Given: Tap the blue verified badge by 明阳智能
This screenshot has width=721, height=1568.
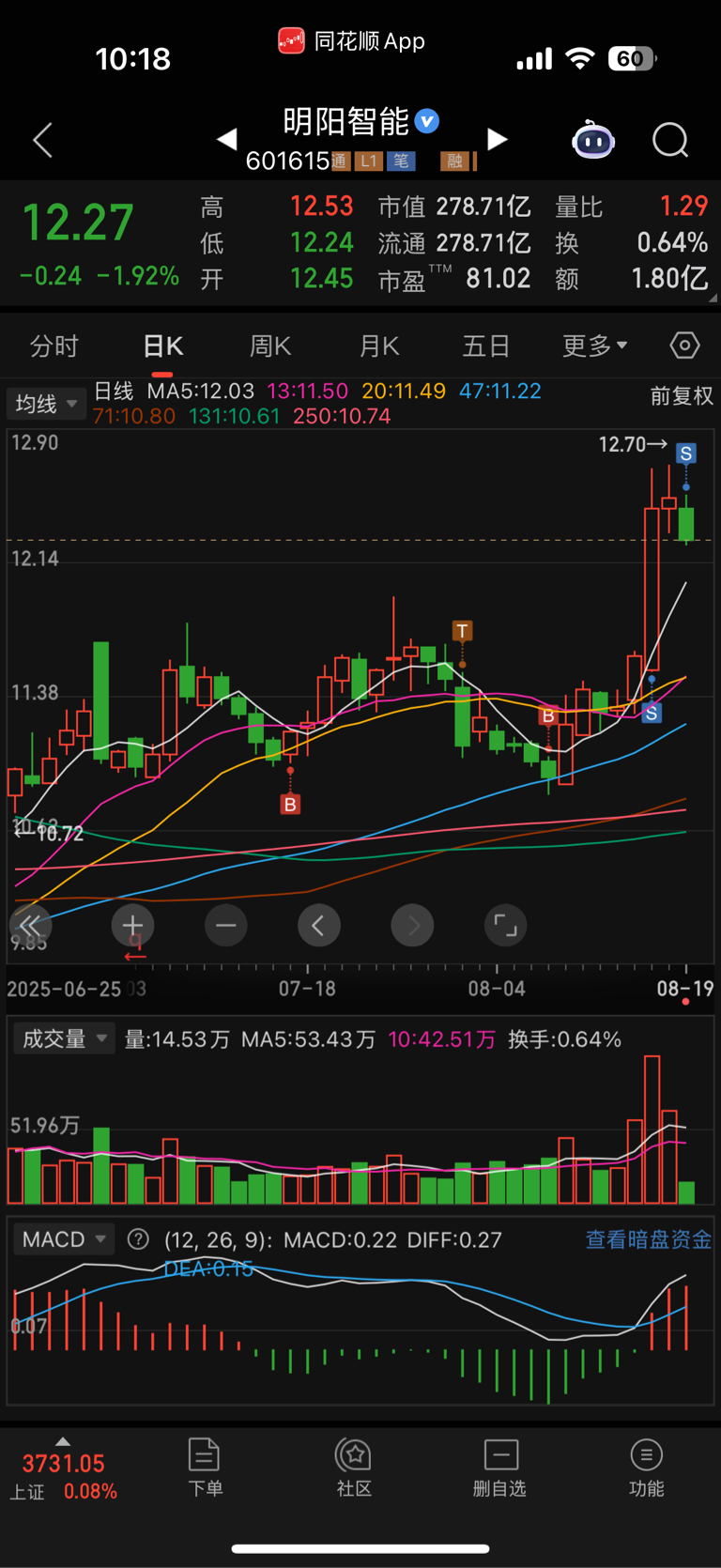Looking at the screenshot, I should point(427,121).
